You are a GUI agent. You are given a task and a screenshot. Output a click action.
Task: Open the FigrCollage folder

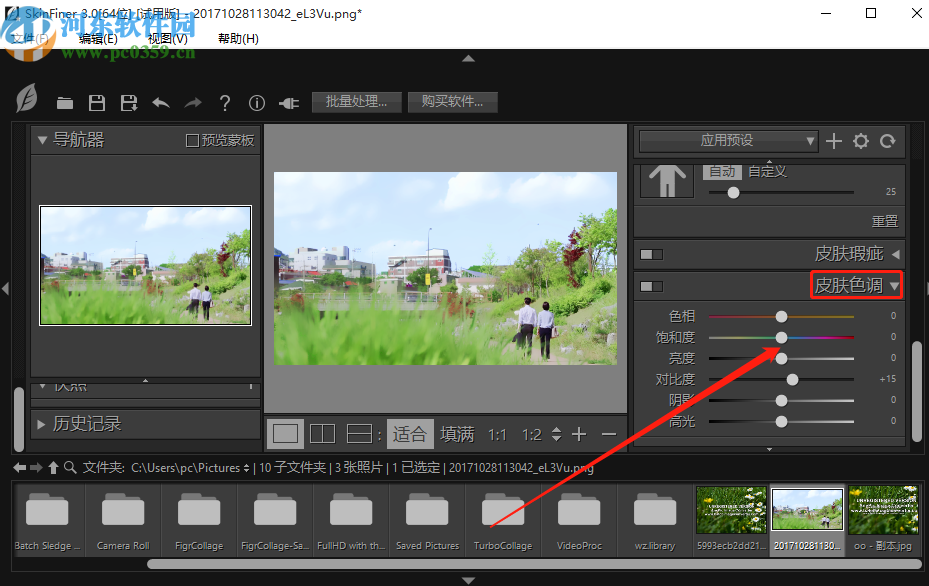(199, 520)
